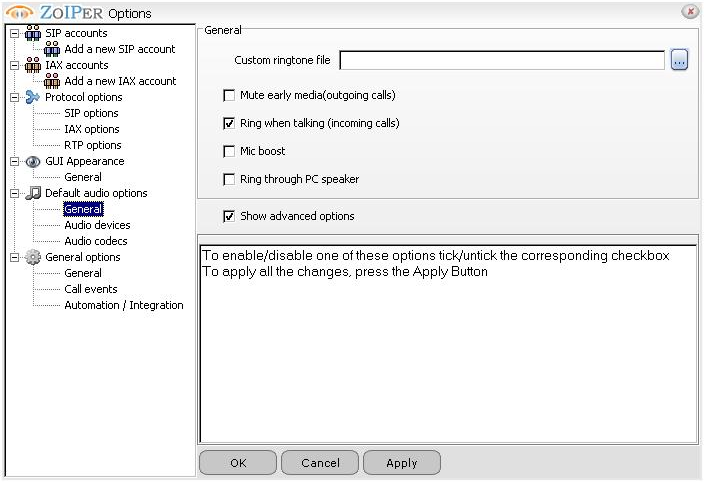The height and width of the screenshot is (482, 704).
Task: Click the Add a new SIP account icon
Action: pos(52,49)
